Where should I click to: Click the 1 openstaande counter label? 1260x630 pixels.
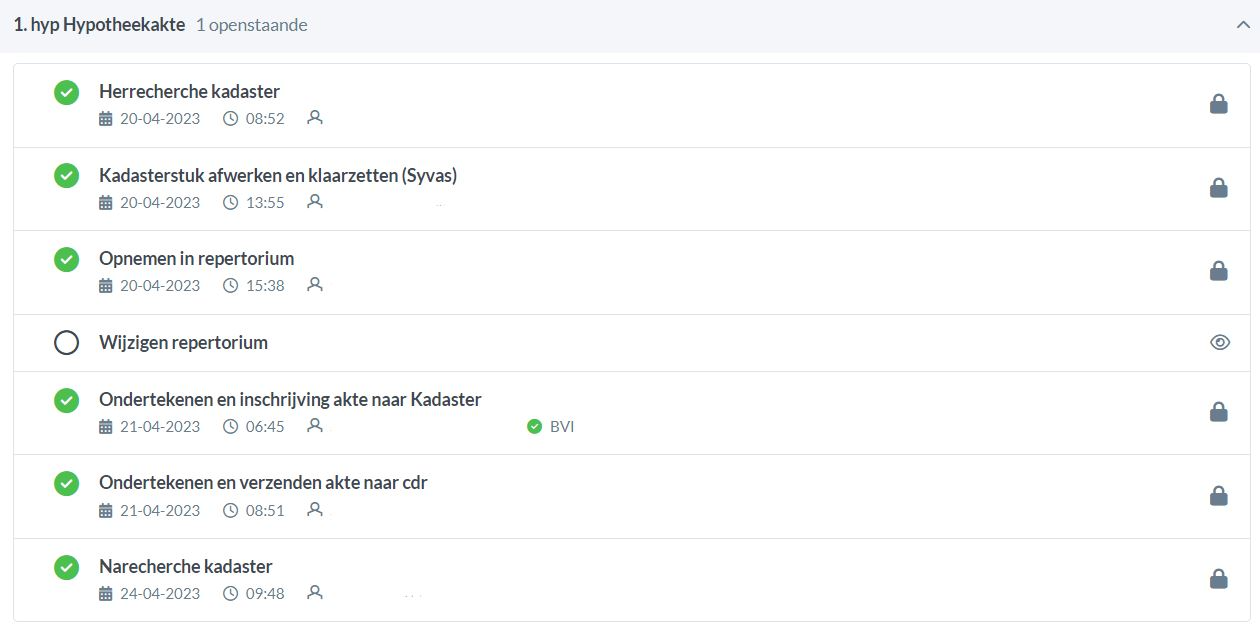point(252,26)
